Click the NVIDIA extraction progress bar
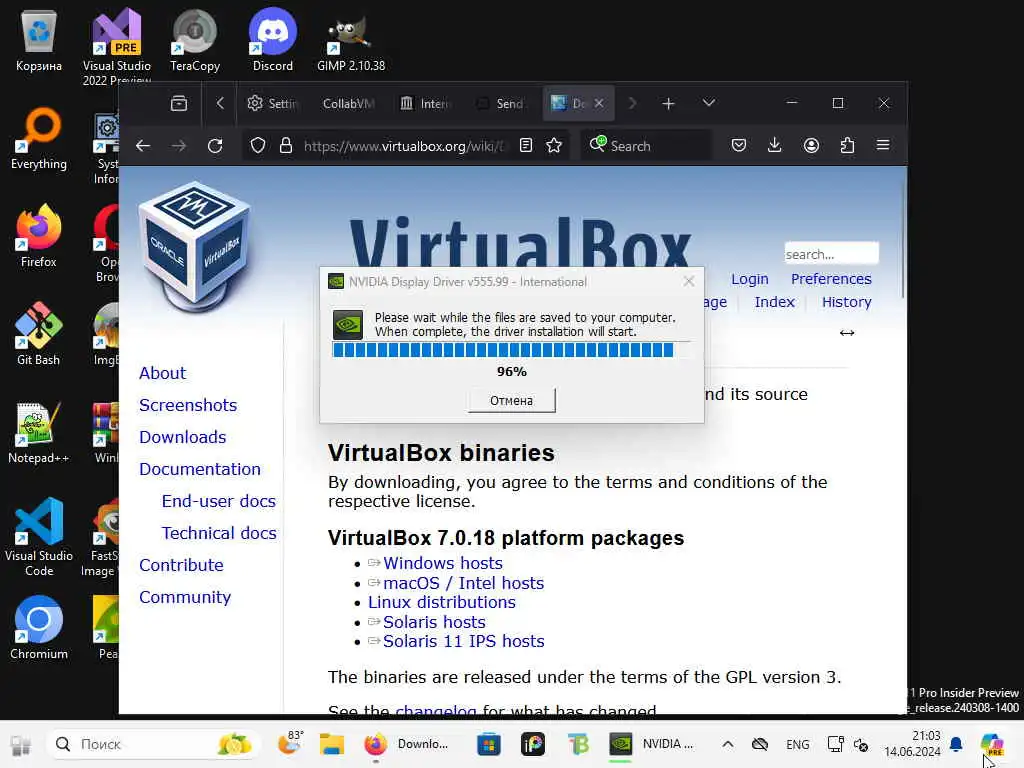The image size is (1024, 768). pyautogui.click(x=511, y=350)
